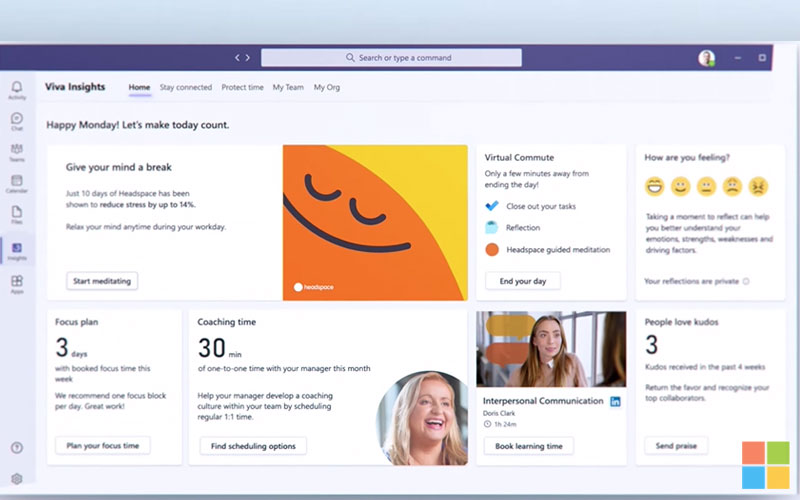The width and height of the screenshot is (800, 500).
Task: Click the Close out your tasks checkmark icon
Action: (492, 206)
